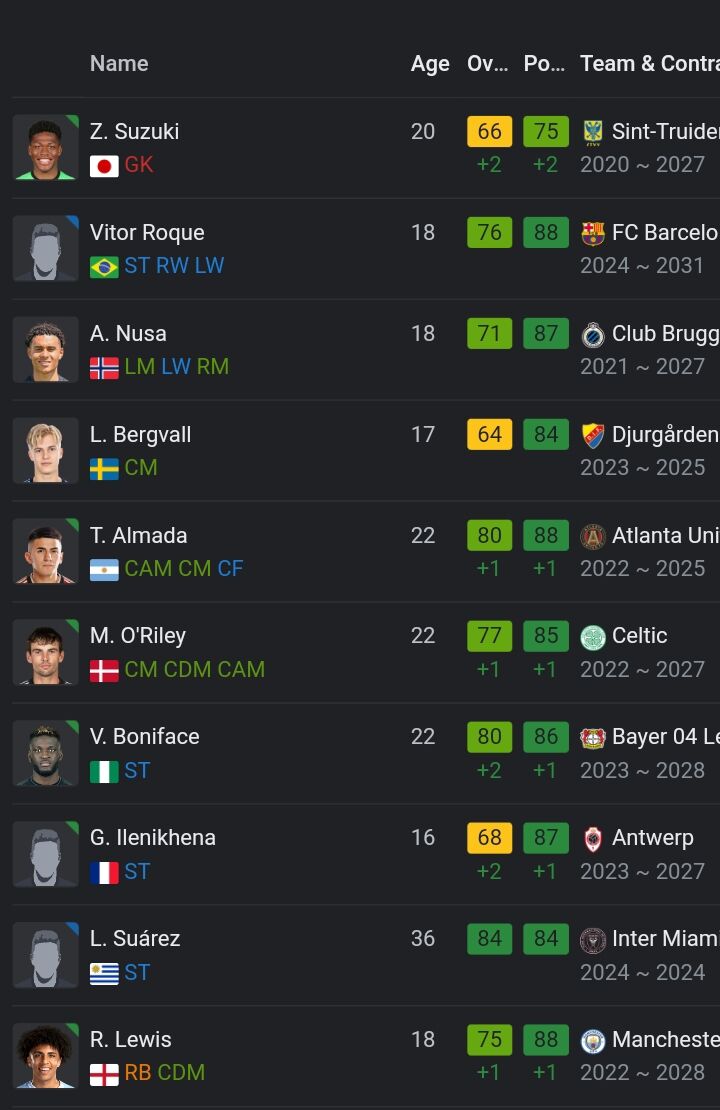Click the Japan flag beside GK
This screenshot has height=1110, width=720.
coord(104,166)
